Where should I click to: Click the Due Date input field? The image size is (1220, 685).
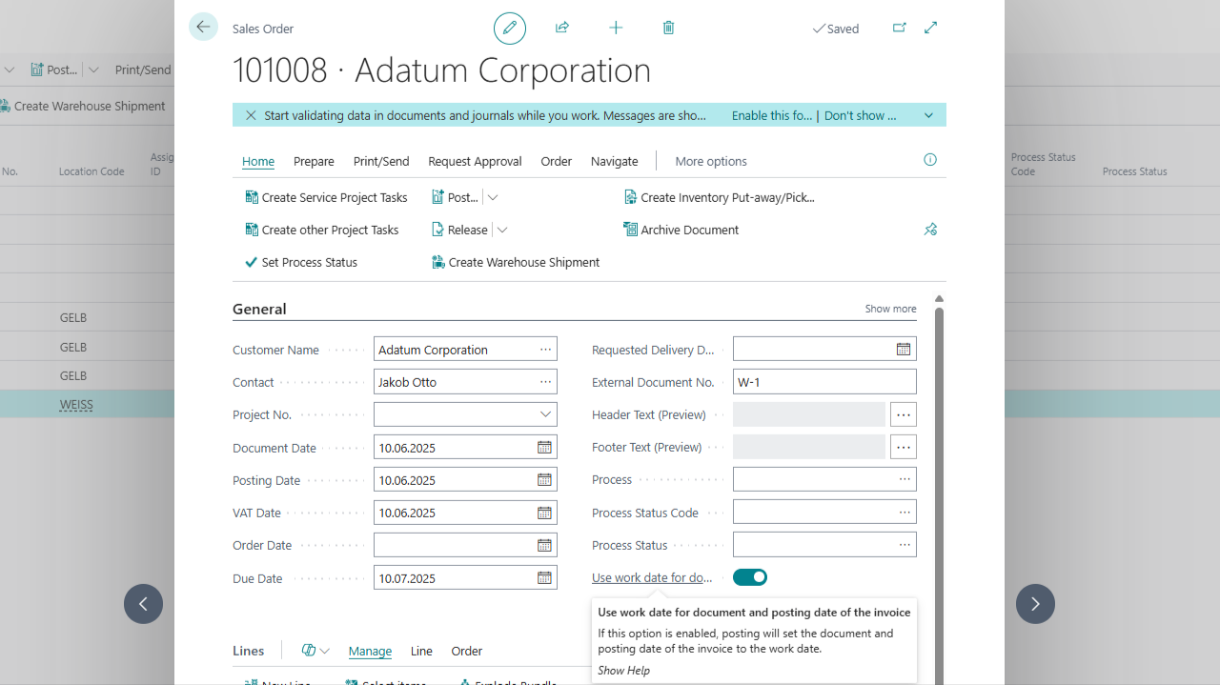[465, 578]
